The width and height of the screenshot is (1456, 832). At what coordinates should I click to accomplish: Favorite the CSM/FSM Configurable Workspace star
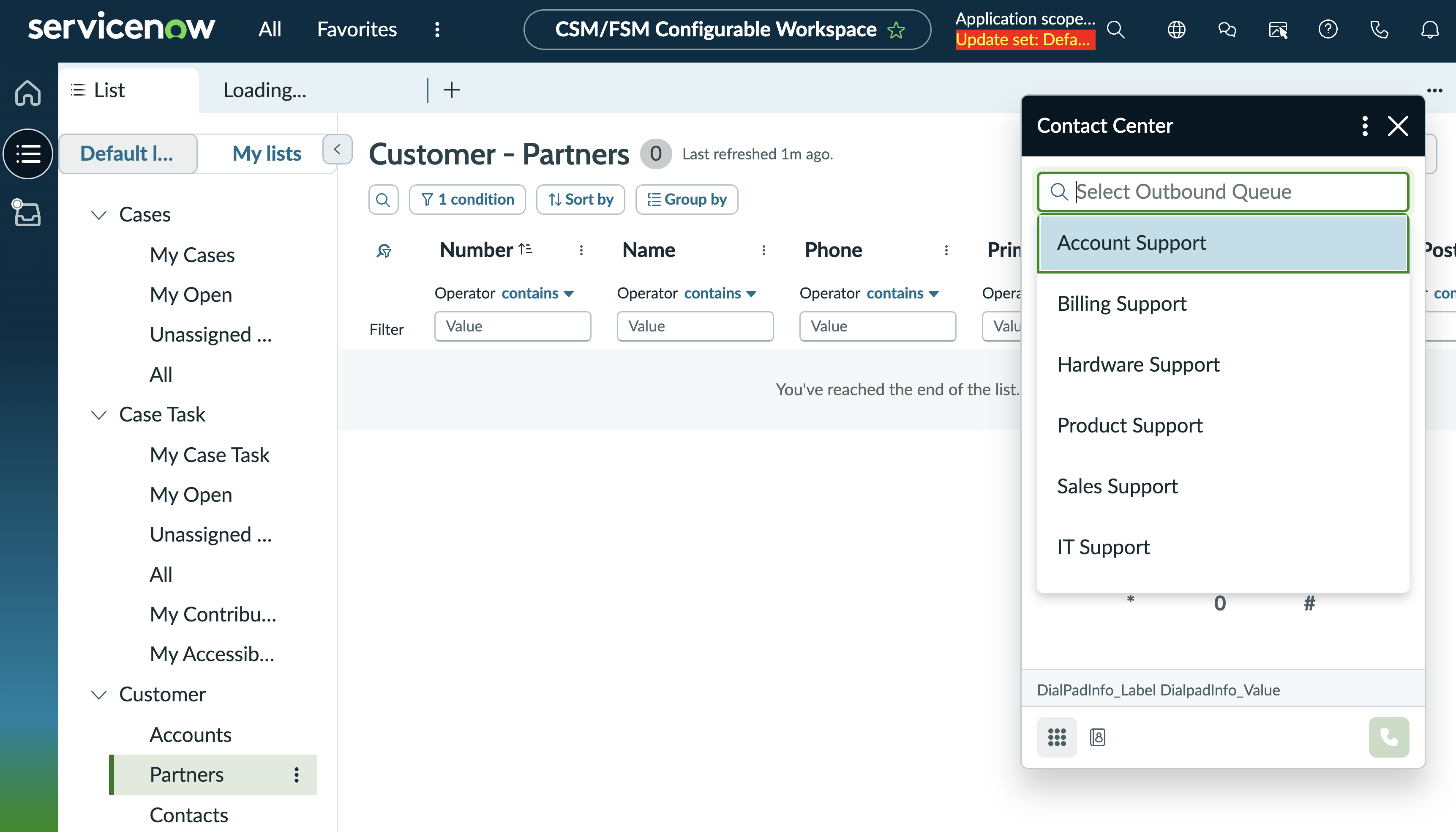click(897, 30)
